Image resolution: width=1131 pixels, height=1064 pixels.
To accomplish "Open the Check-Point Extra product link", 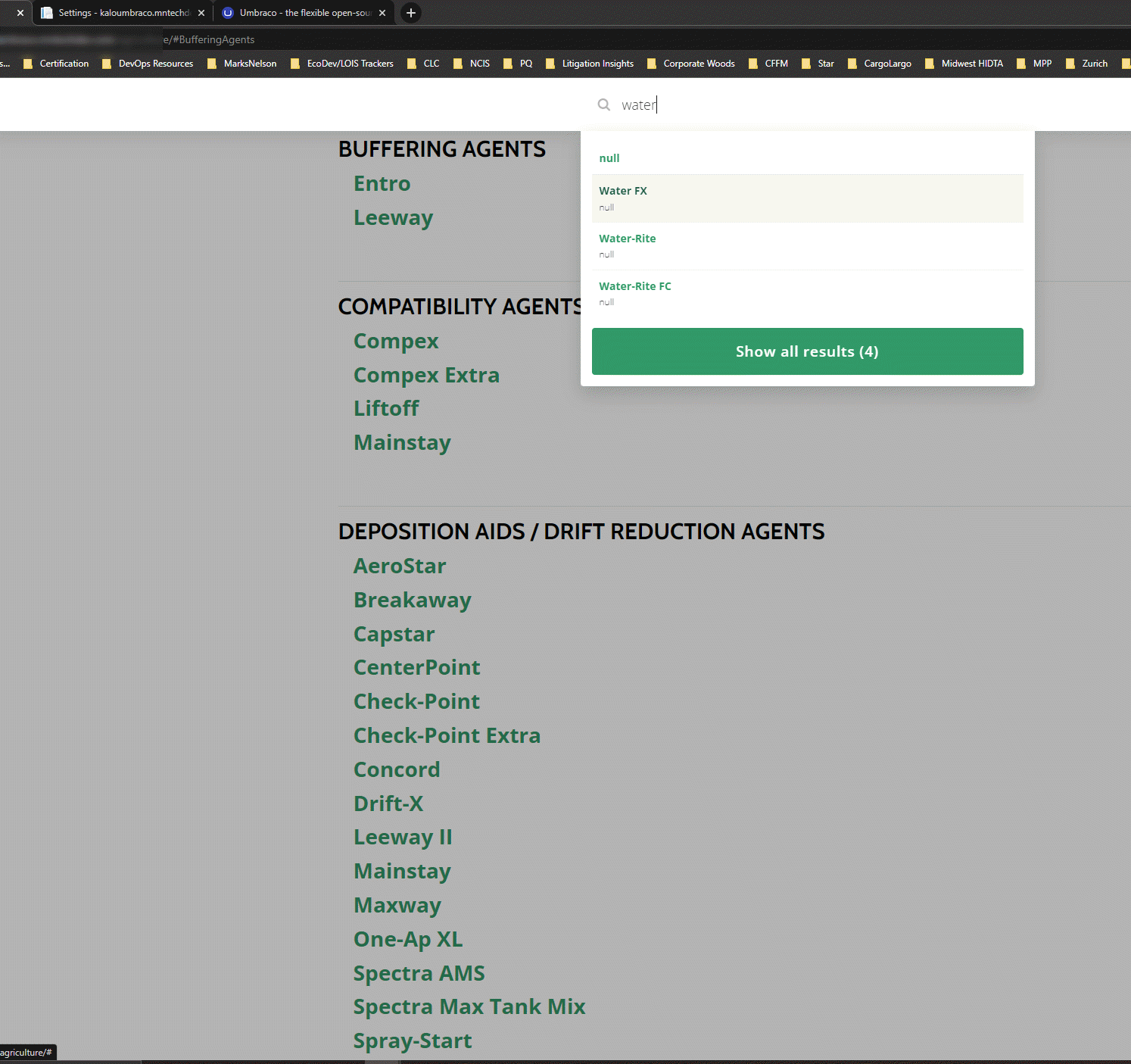I will 447,736.
